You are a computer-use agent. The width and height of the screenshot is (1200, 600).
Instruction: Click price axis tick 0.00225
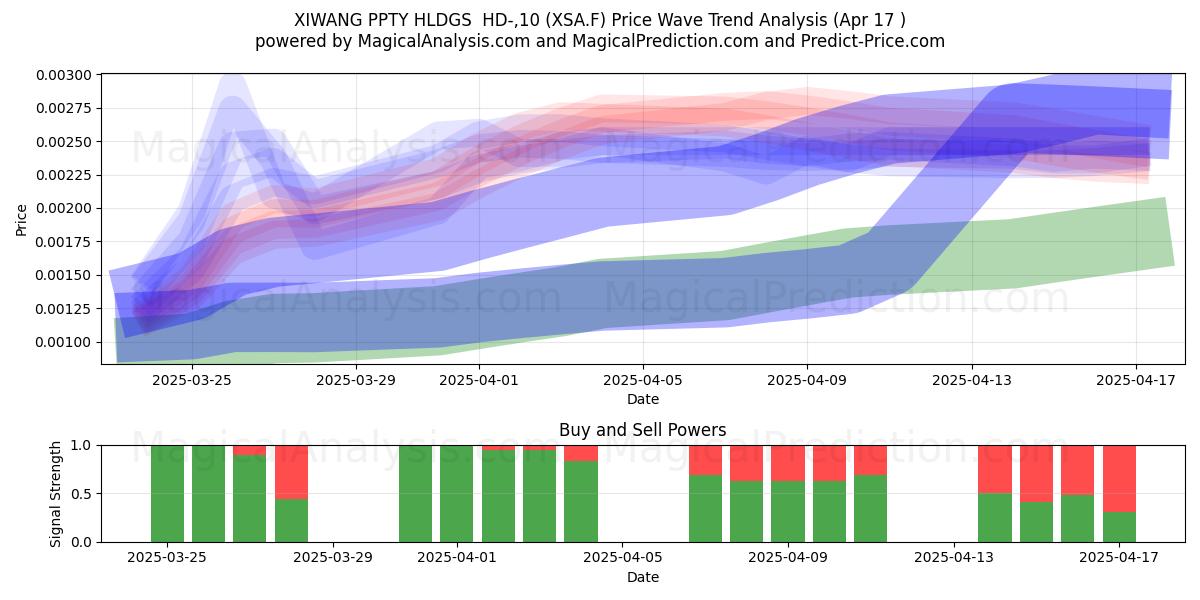(x=65, y=175)
